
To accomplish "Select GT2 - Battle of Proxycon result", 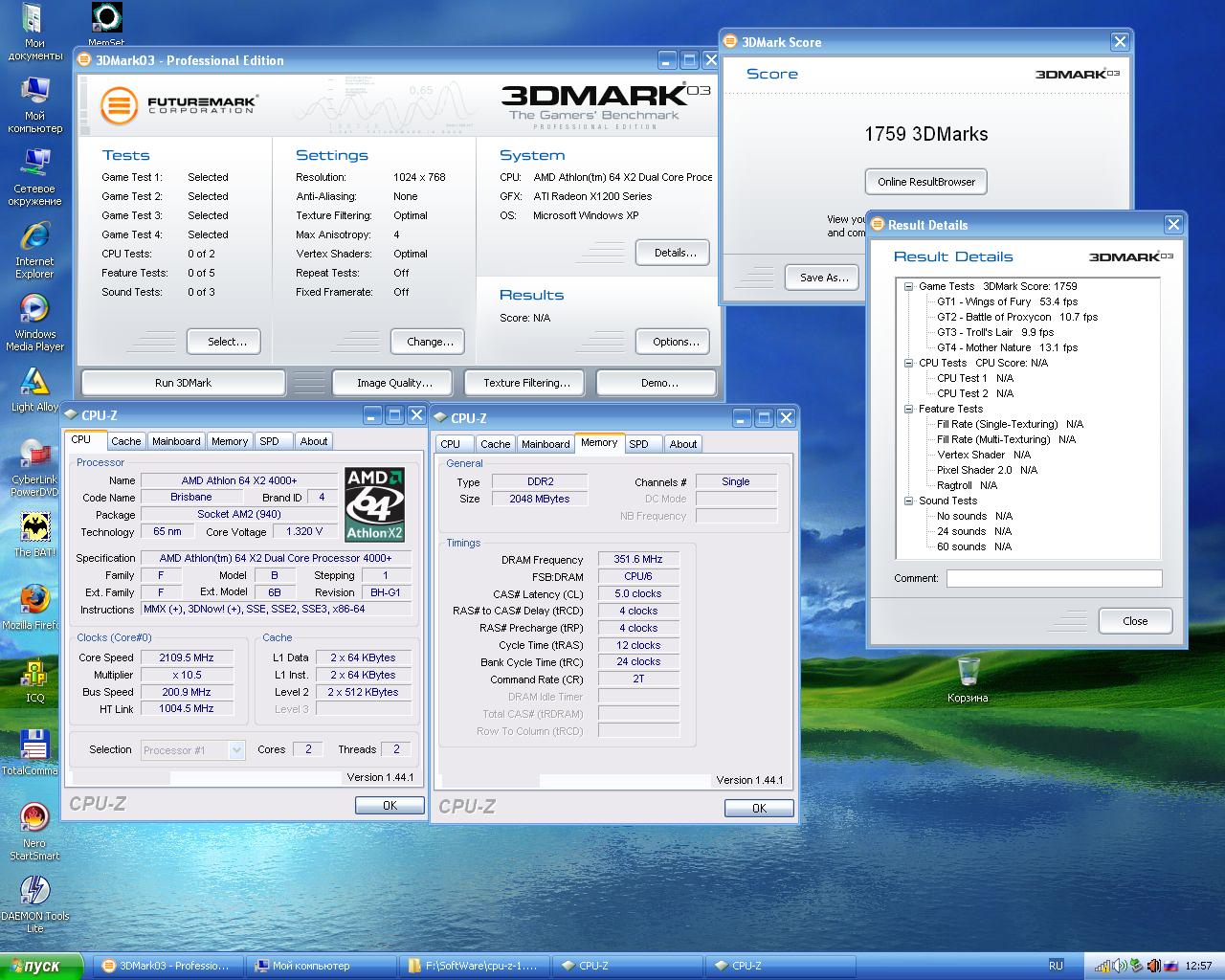I will (1017, 317).
